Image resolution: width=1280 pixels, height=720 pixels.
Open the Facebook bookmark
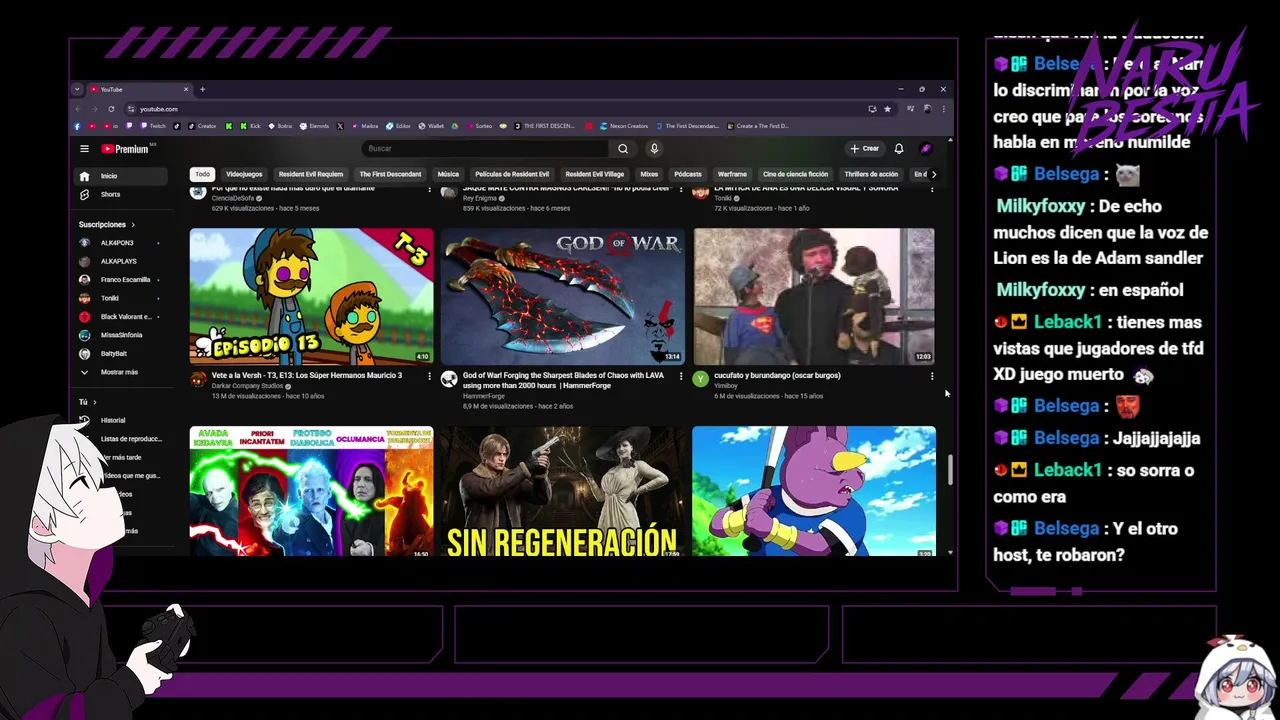click(77, 126)
